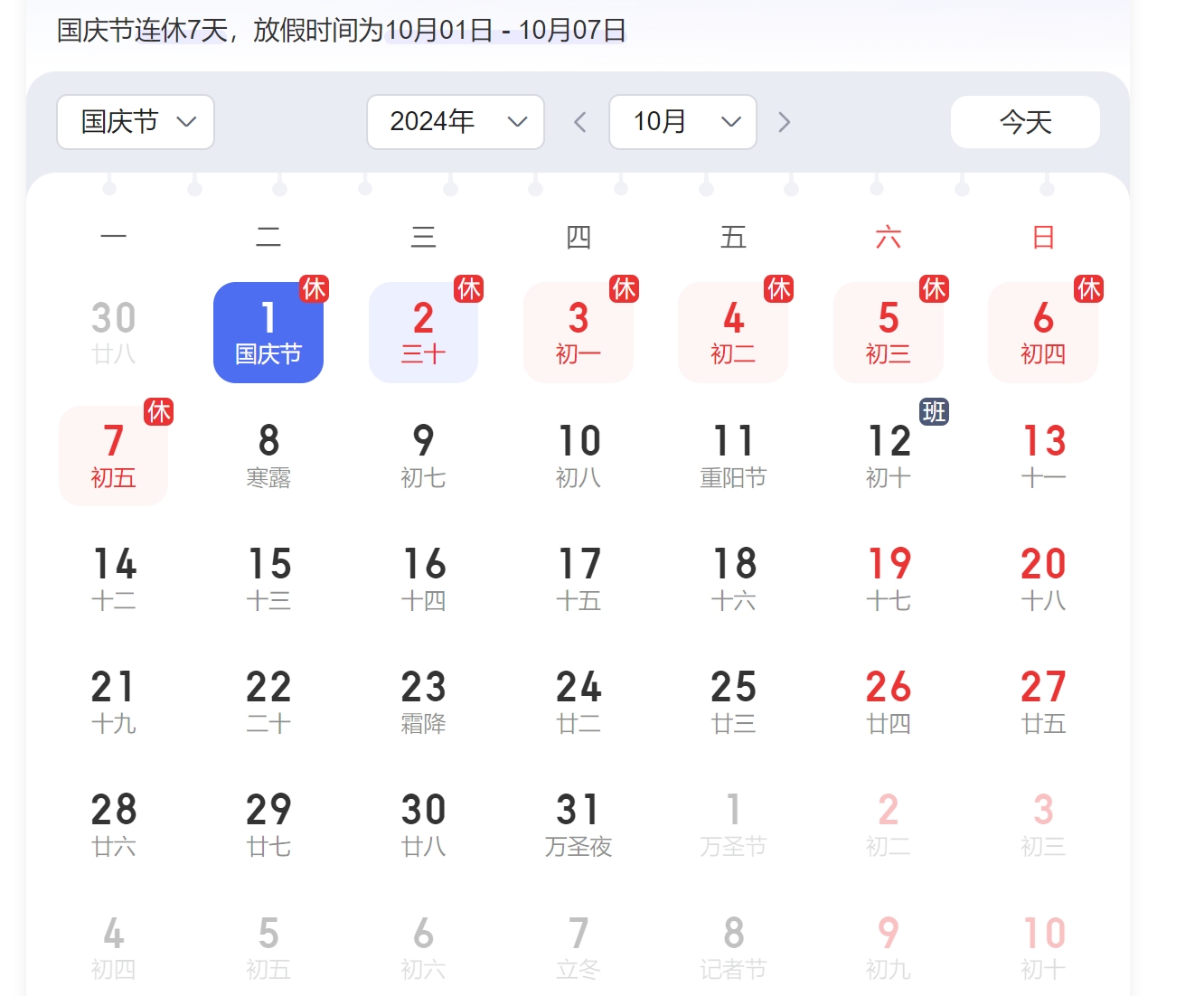
Task: Select October 15 十三
Action: click(x=268, y=578)
